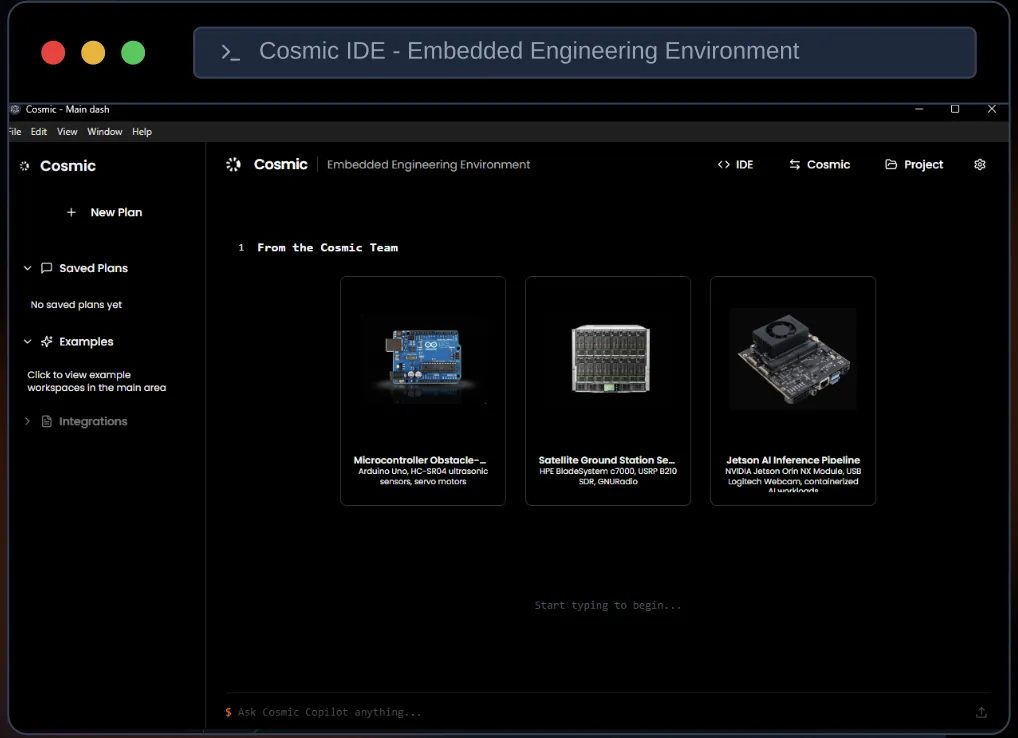Minimize the Cosmic Main dash window
1018x738 pixels.
coord(919,109)
